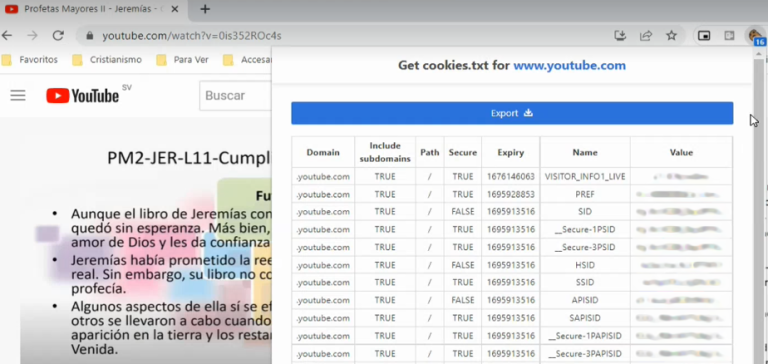Click the blurred value in VISITOR_INFO1_LIVE row
The image size is (768, 364).
(x=681, y=176)
